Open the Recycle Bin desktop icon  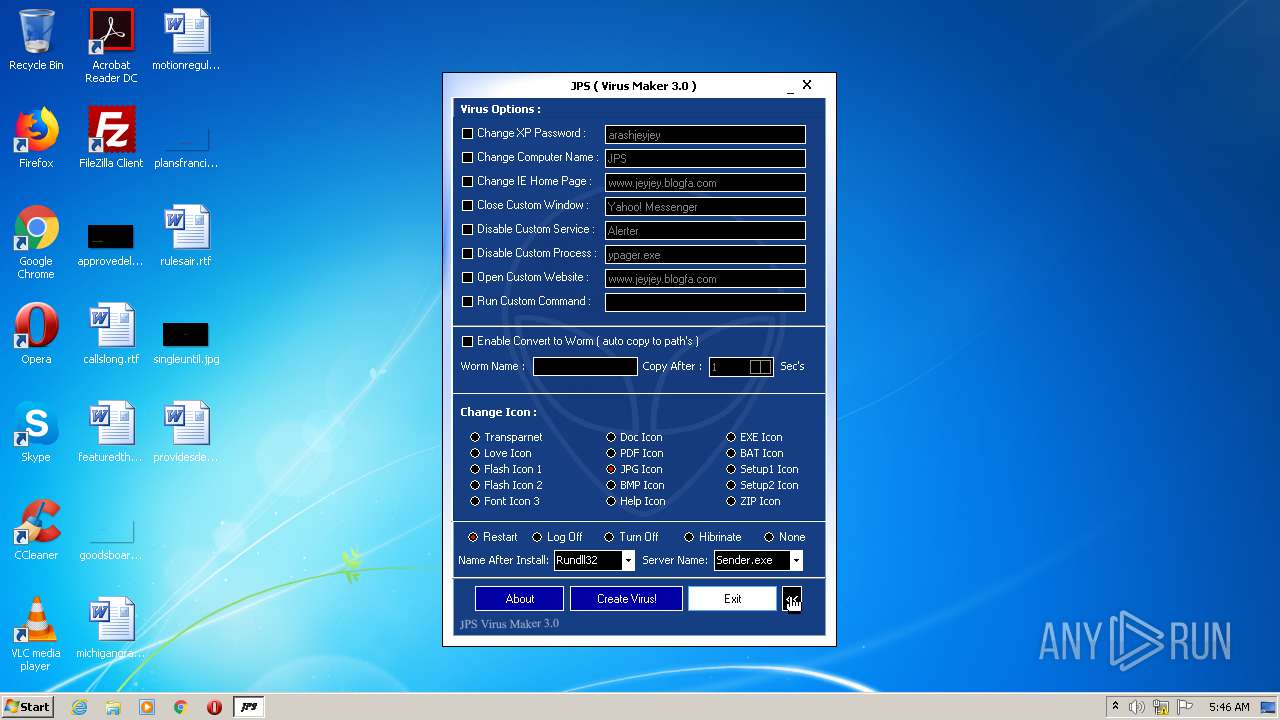(x=36, y=40)
